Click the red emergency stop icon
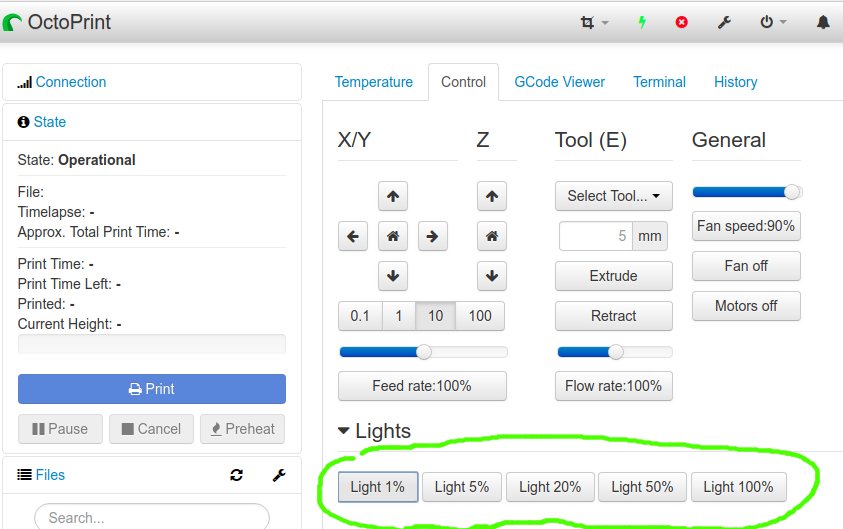Screen dimensions: 843x529 [681, 22]
